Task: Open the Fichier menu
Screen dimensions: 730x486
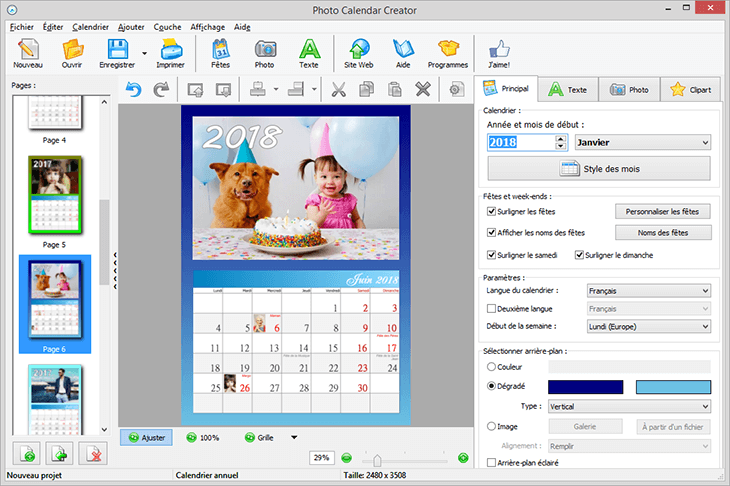Action: pyautogui.click(x=21, y=27)
